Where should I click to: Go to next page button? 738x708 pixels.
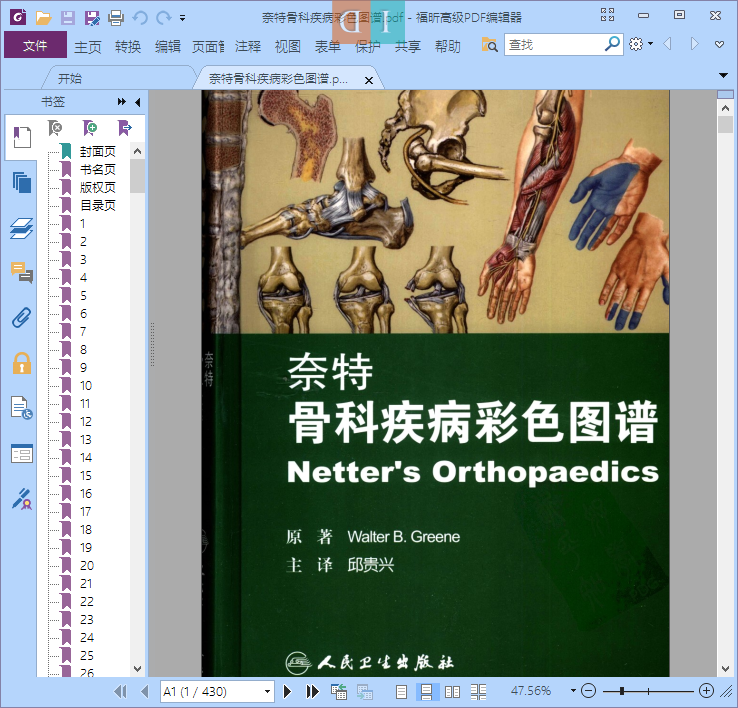click(287, 691)
